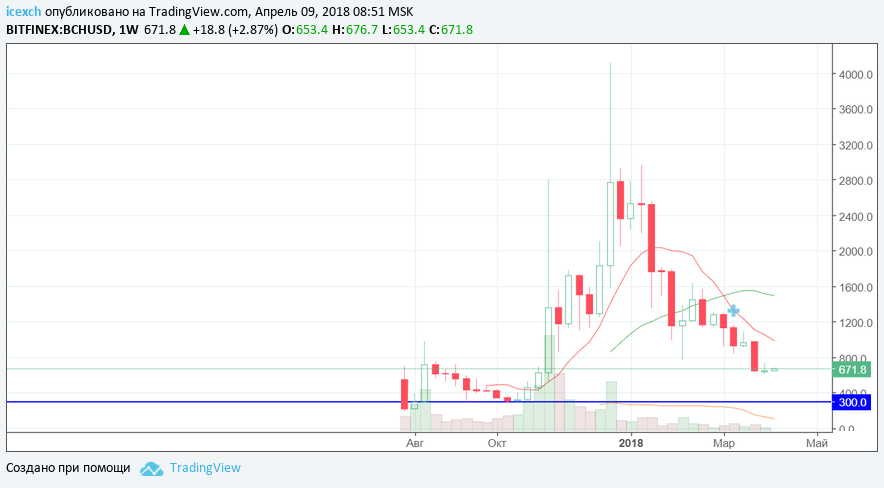The height and width of the screenshot is (488, 884).
Task: Click the Создано при помощи caption text
Action: click(68, 468)
